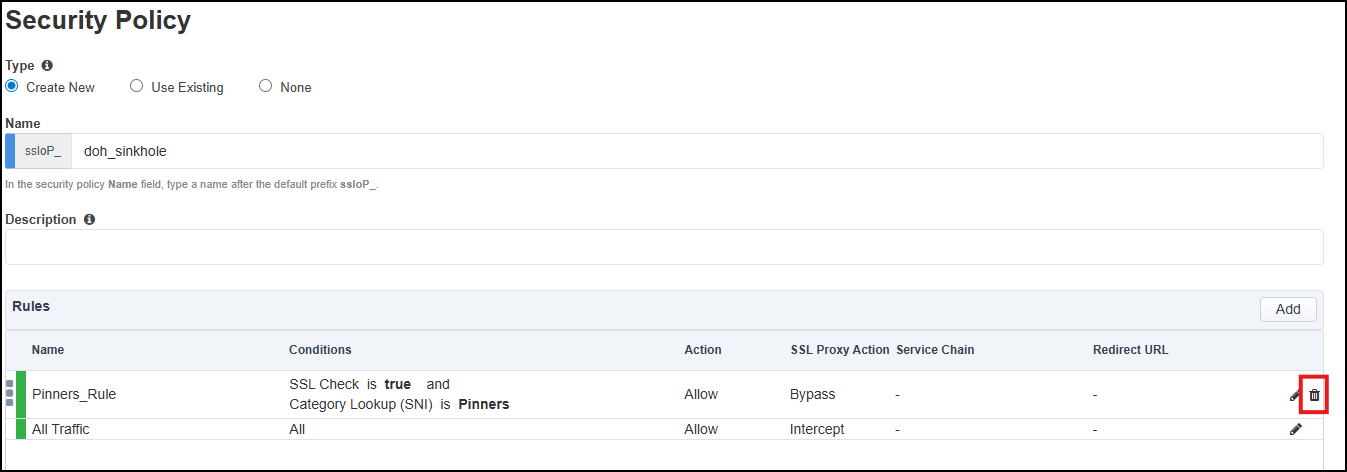The image size is (1347, 472).
Task: Click the SSL Proxy Action column header
Action: click(840, 350)
